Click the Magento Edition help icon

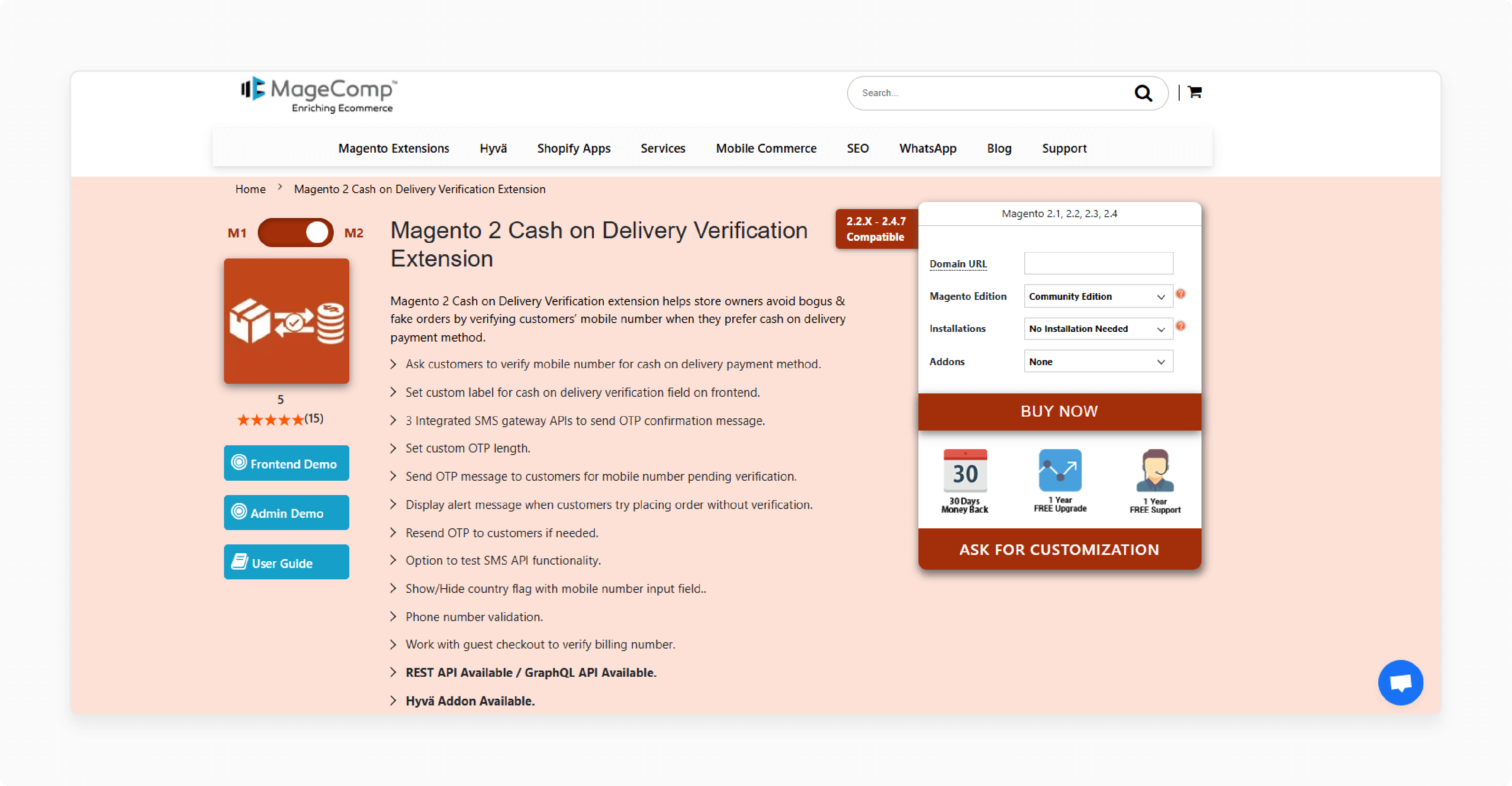[x=1180, y=294]
